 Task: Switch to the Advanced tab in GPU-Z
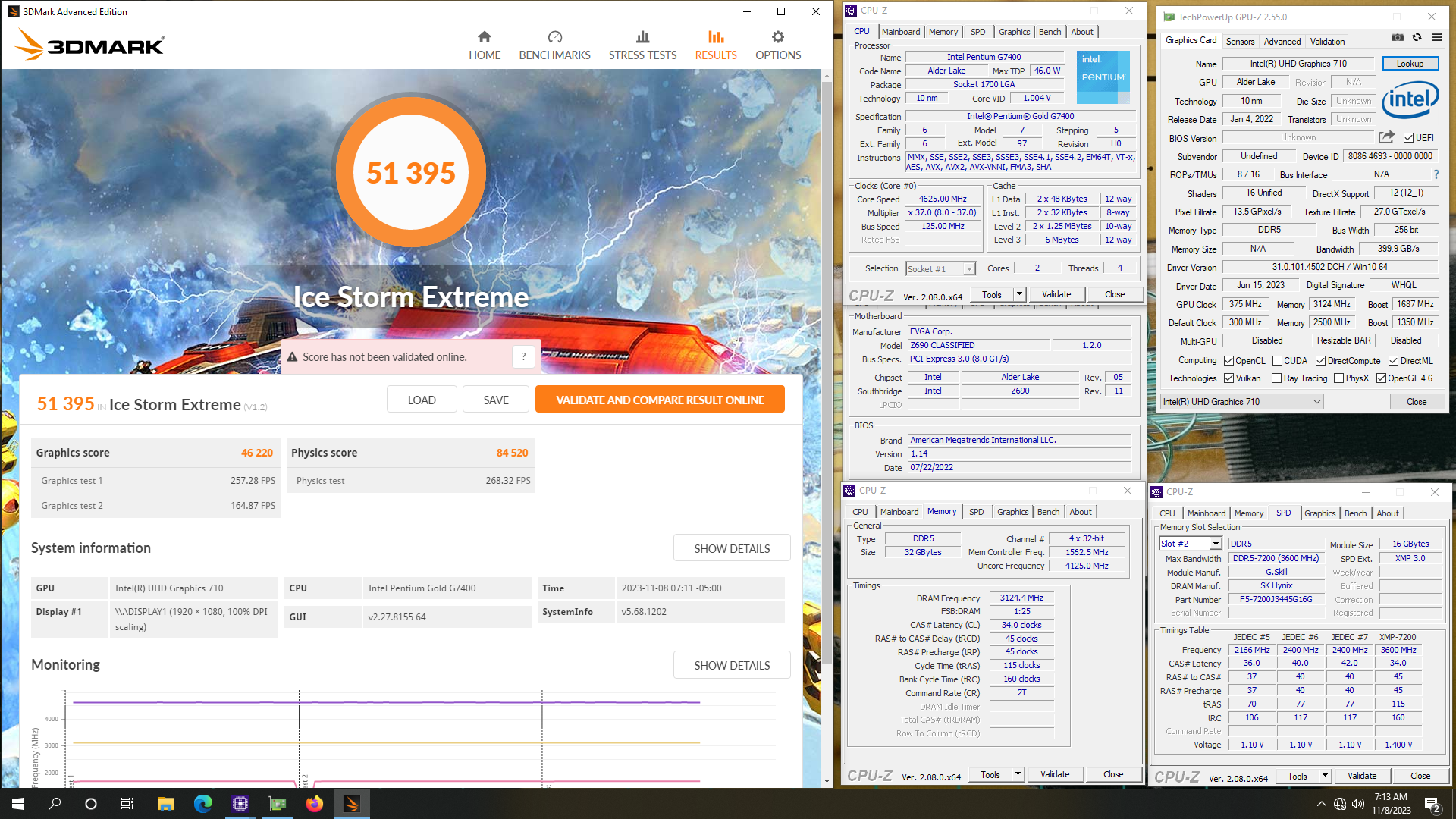[x=1282, y=42]
